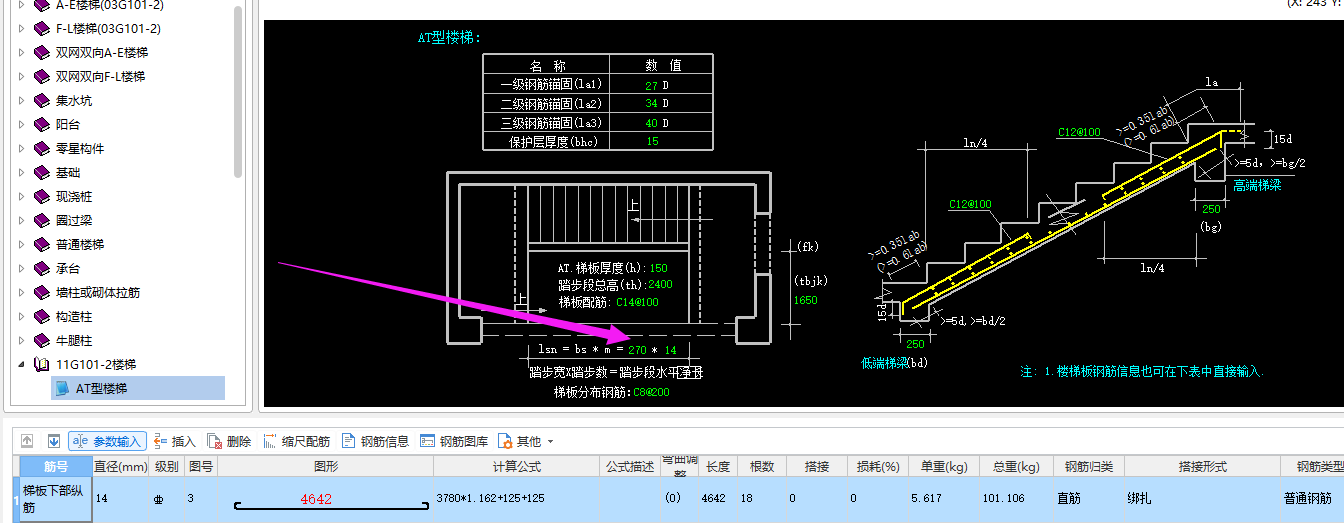Click the 计算公式 column header
The width and height of the screenshot is (1344, 523).
516,467
